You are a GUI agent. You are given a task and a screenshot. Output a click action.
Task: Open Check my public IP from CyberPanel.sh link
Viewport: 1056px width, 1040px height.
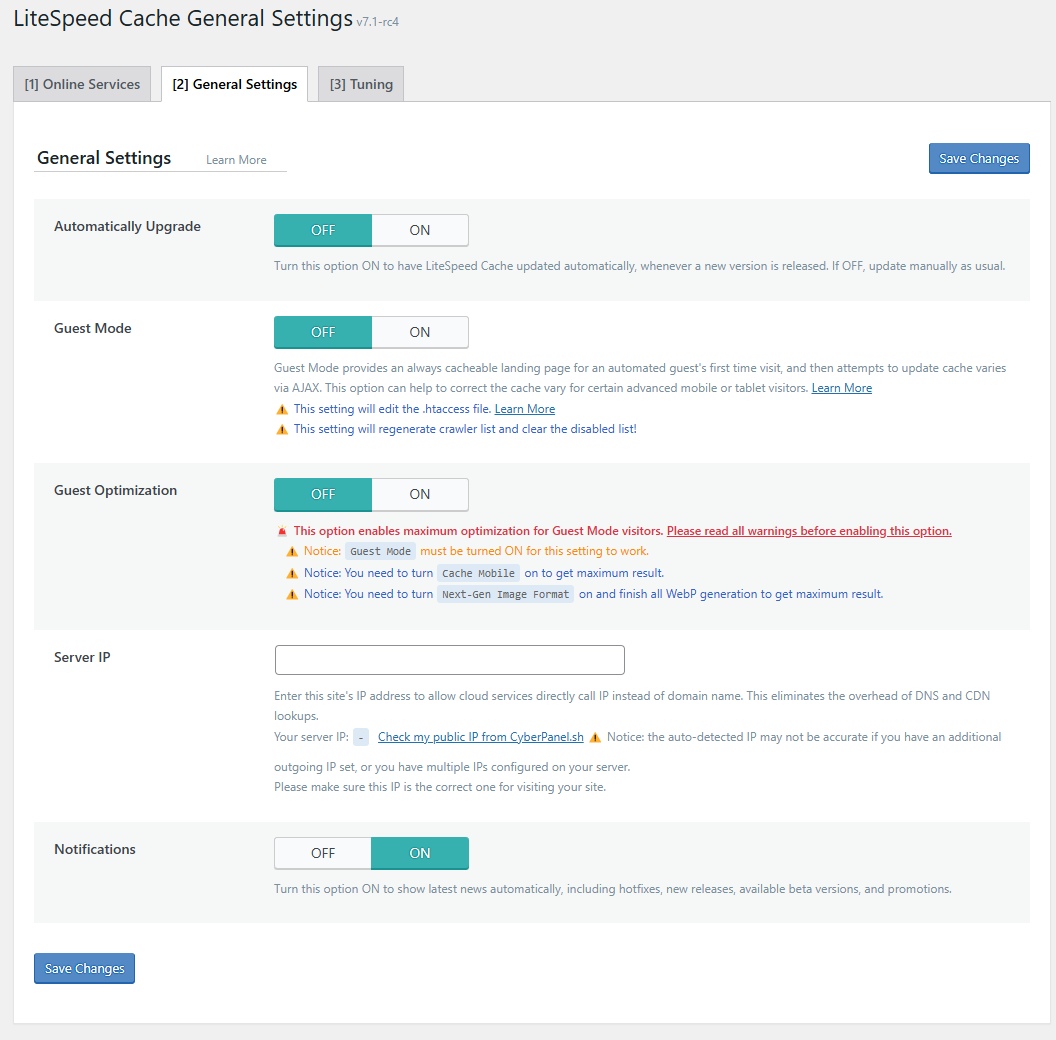click(x=481, y=737)
